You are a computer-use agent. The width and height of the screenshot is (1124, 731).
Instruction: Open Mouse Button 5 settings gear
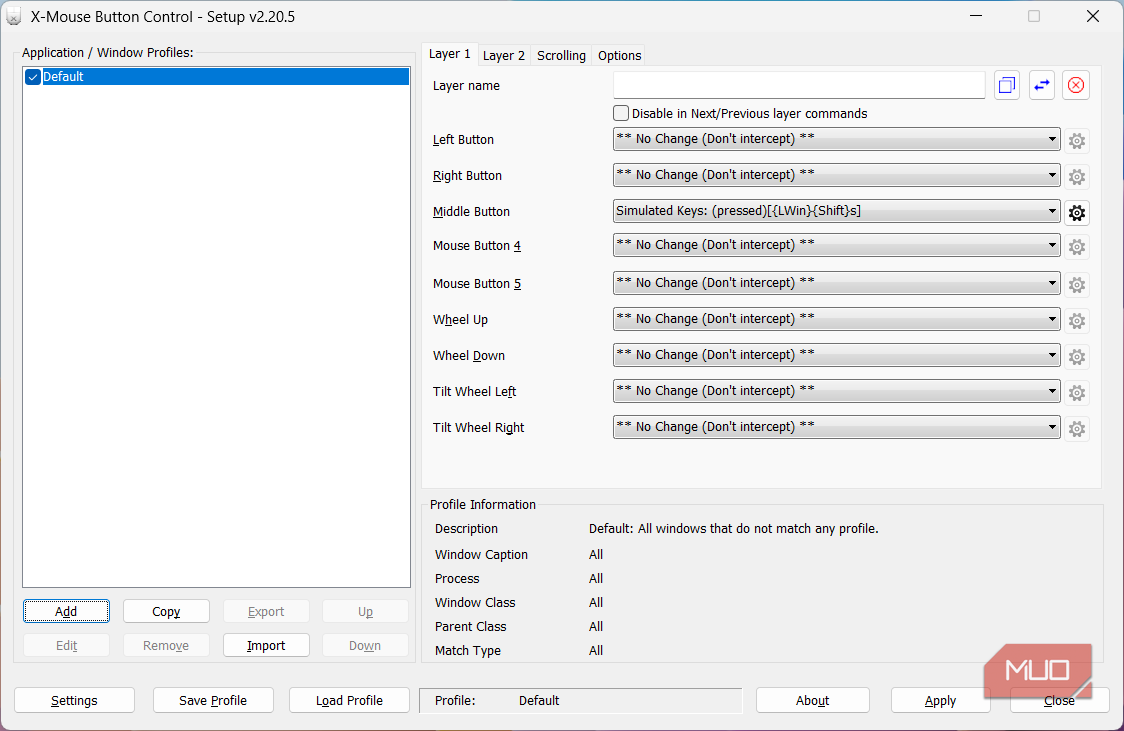coord(1077,285)
